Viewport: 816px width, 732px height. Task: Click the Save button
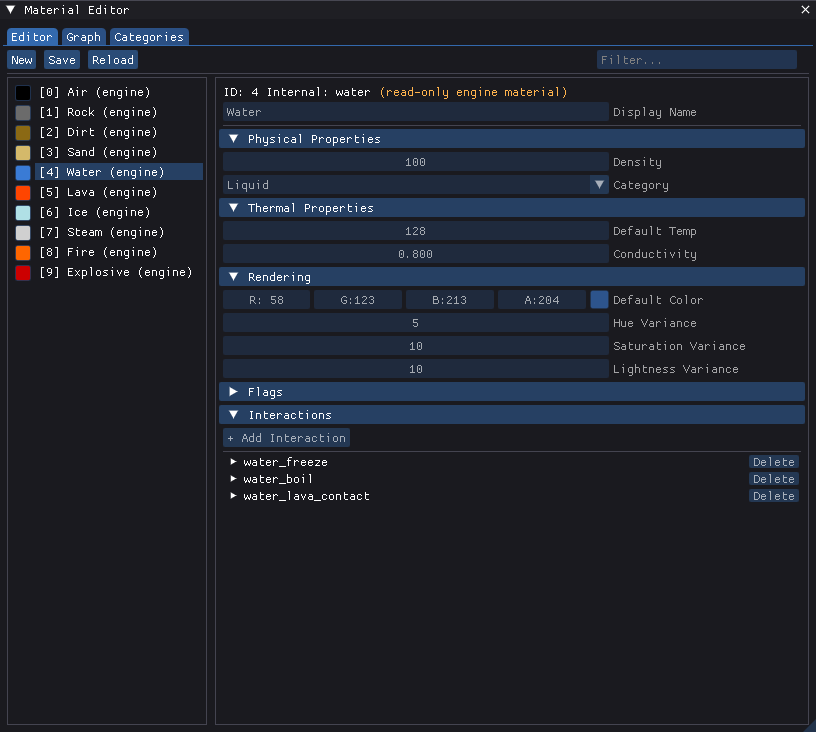(x=62, y=60)
